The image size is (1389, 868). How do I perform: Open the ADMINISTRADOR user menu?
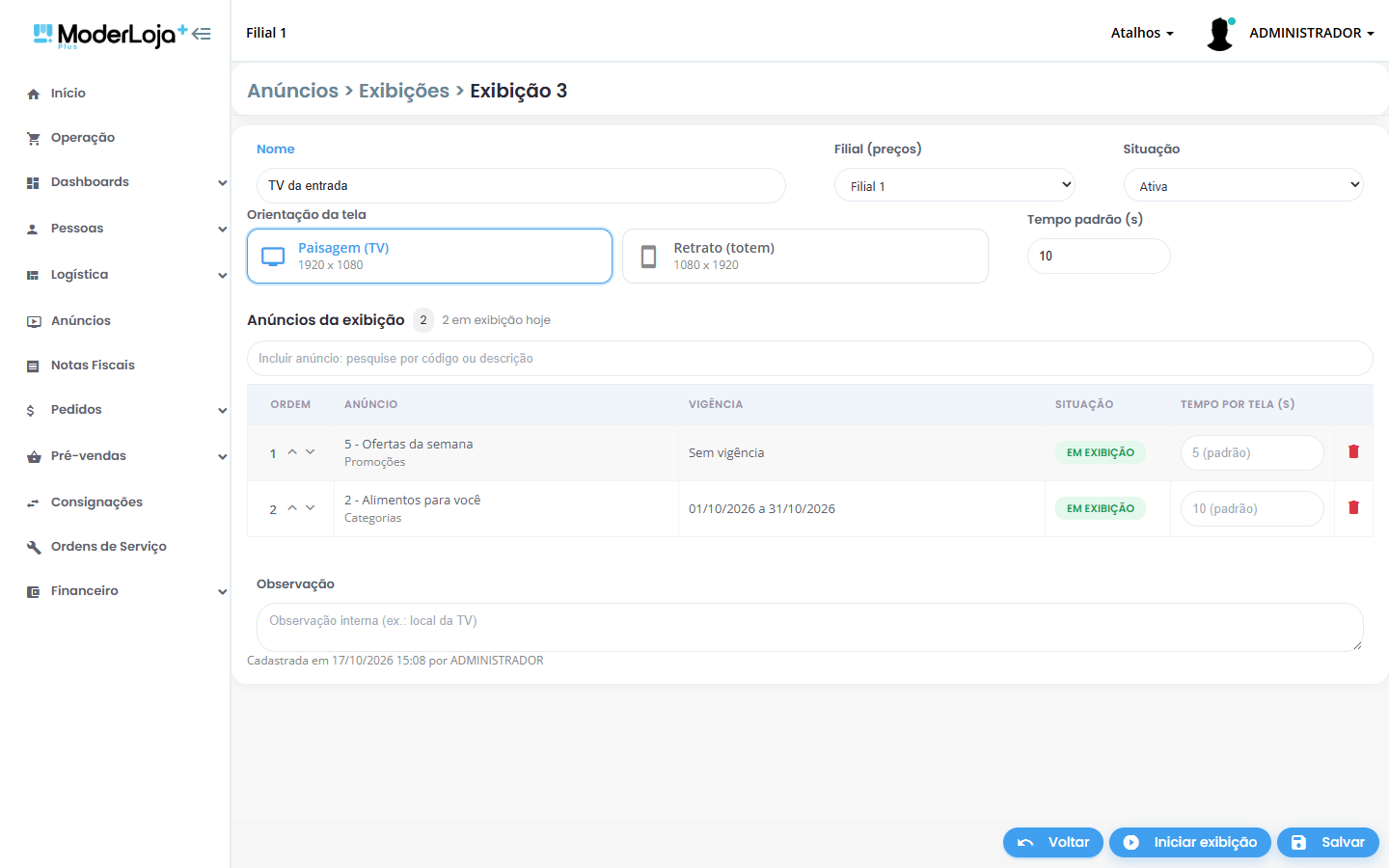point(1312,33)
